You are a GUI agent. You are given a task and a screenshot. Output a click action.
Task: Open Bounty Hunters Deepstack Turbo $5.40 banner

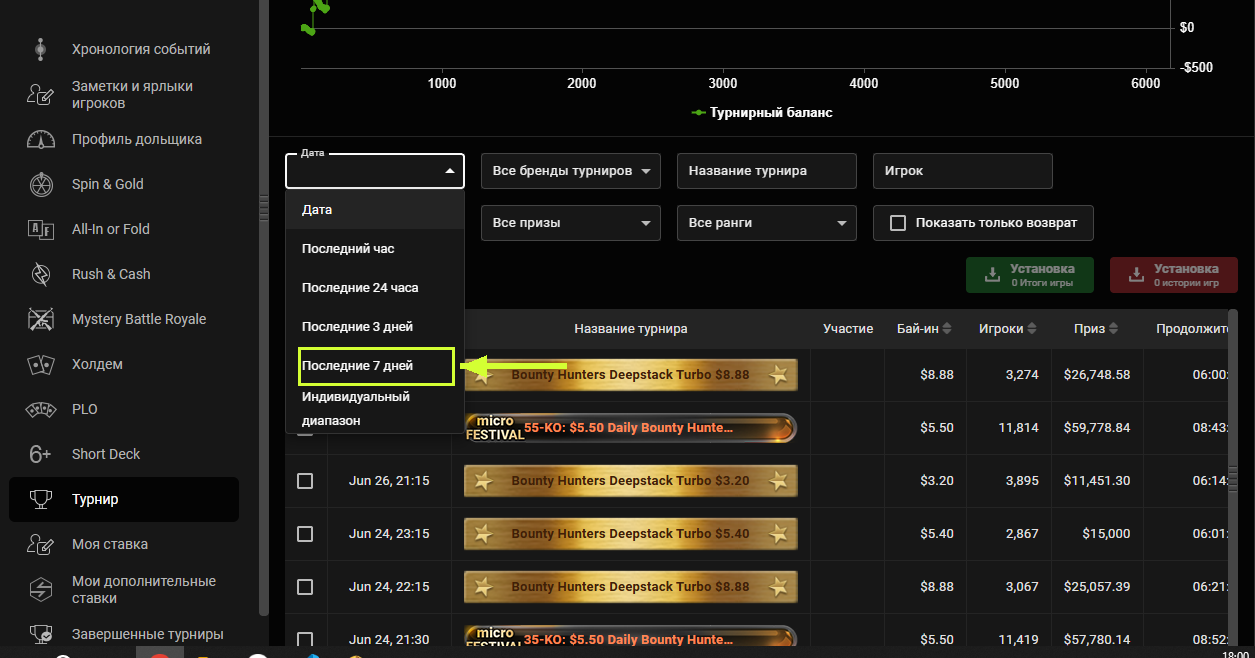(631, 534)
